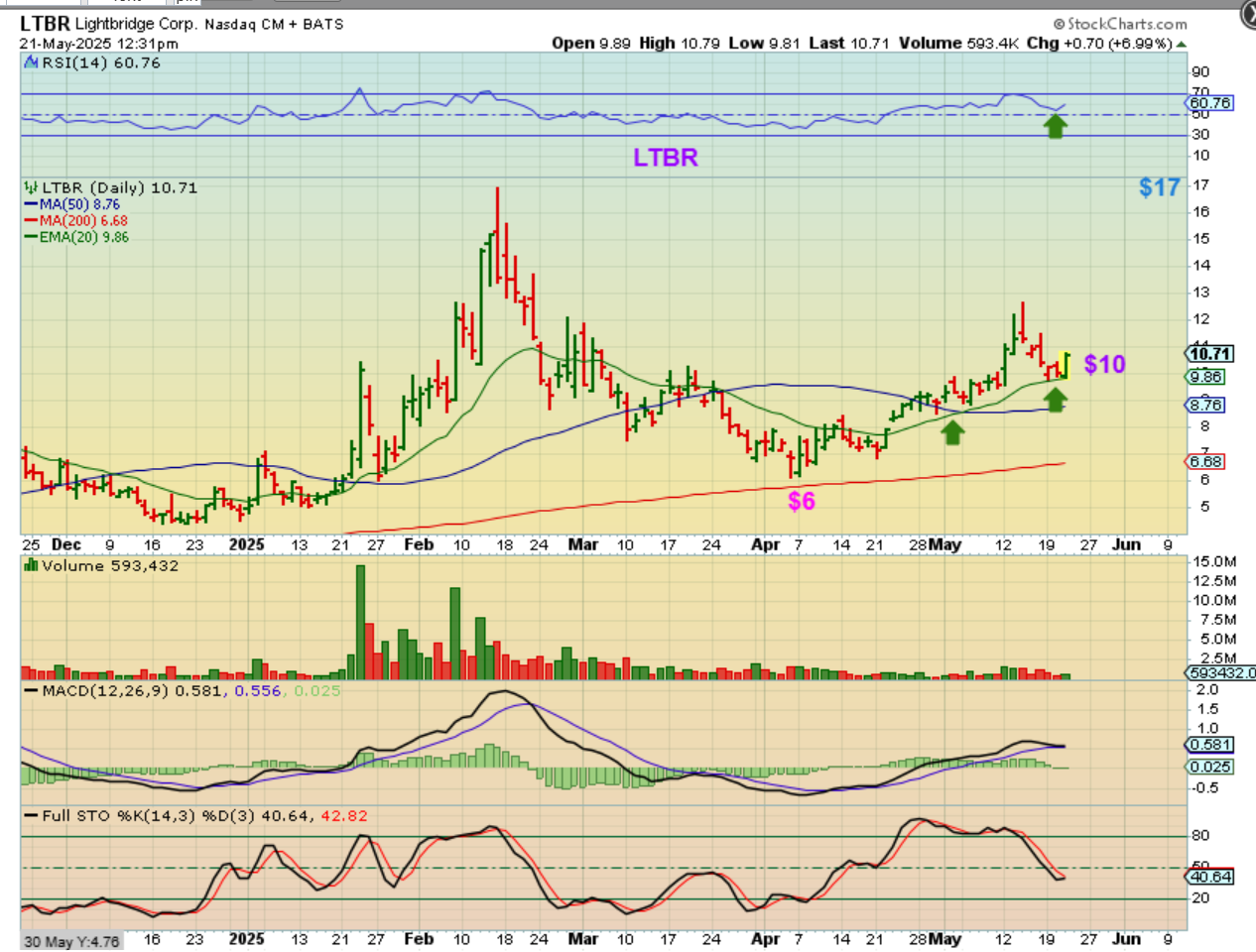Click the 15.0M label on volume axis
The width and height of the screenshot is (1256, 952).
[x=1216, y=562]
